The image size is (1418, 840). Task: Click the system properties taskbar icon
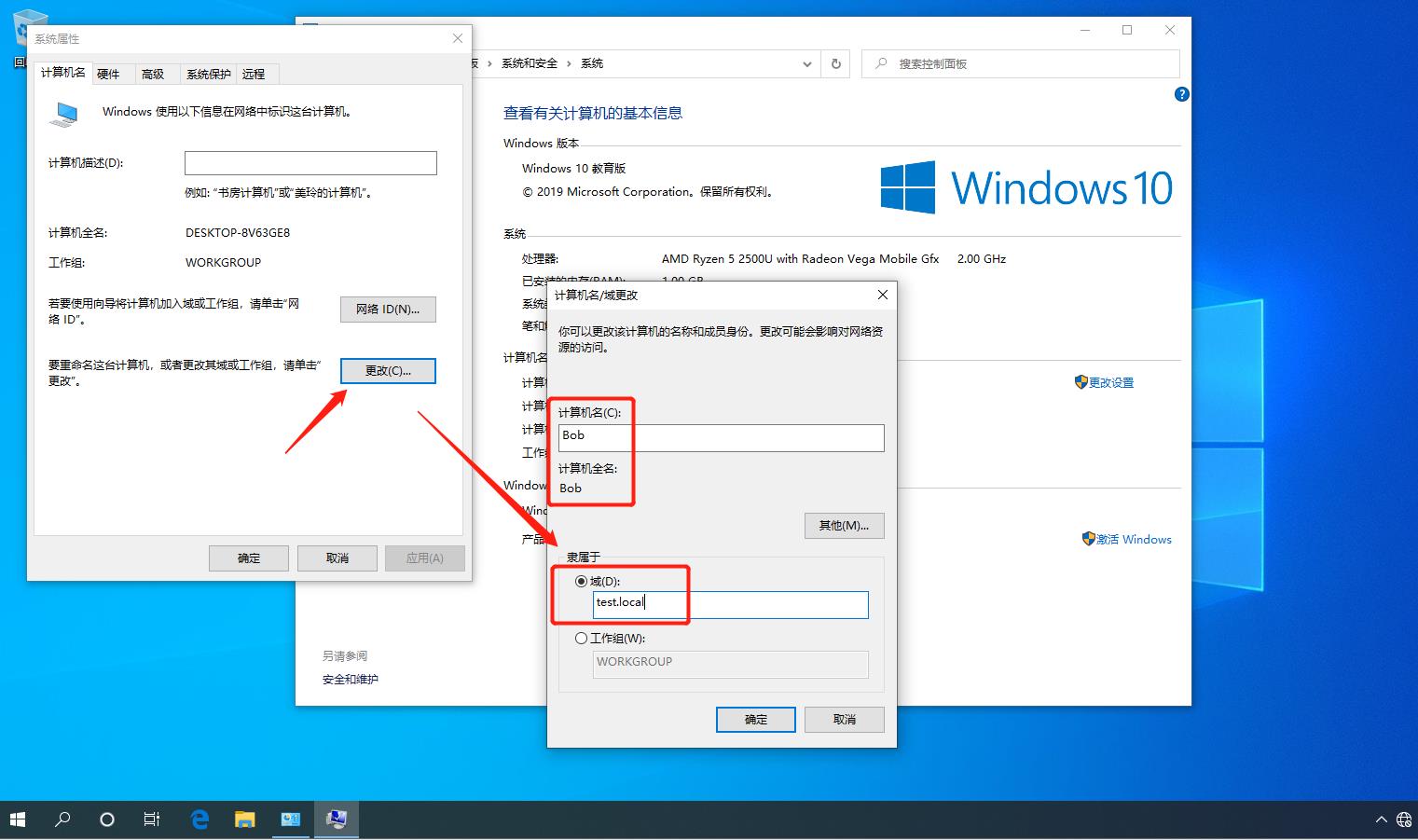click(337, 819)
